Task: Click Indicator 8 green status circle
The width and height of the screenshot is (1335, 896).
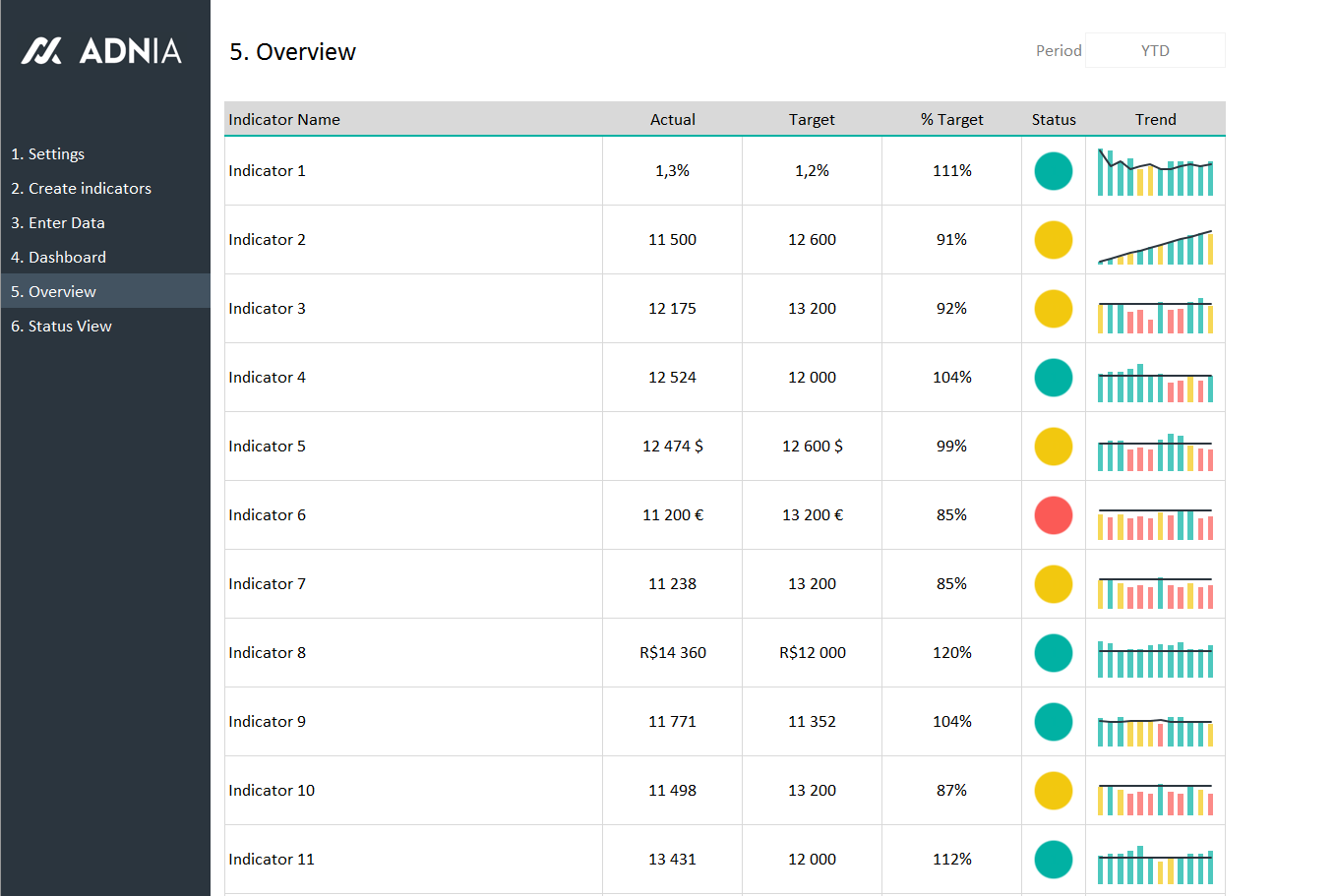Action: (1053, 653)
